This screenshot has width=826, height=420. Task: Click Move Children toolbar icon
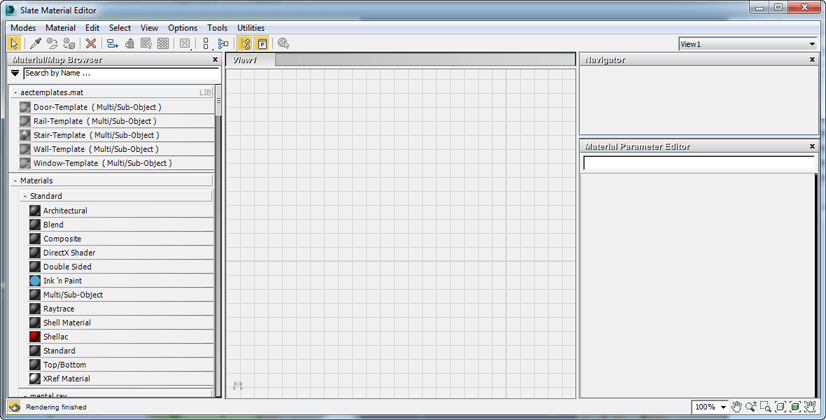pyautogui.click(x=112, y=44)
